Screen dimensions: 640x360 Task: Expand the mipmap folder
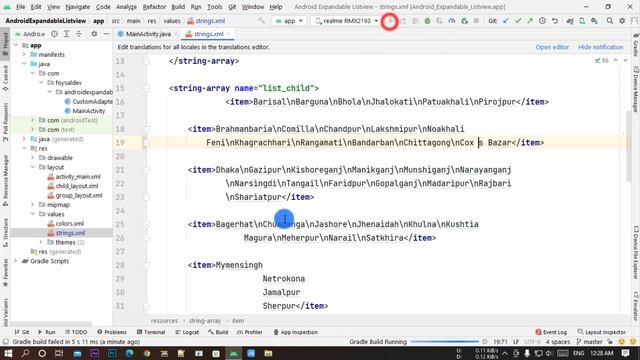(x=33, y=204)
